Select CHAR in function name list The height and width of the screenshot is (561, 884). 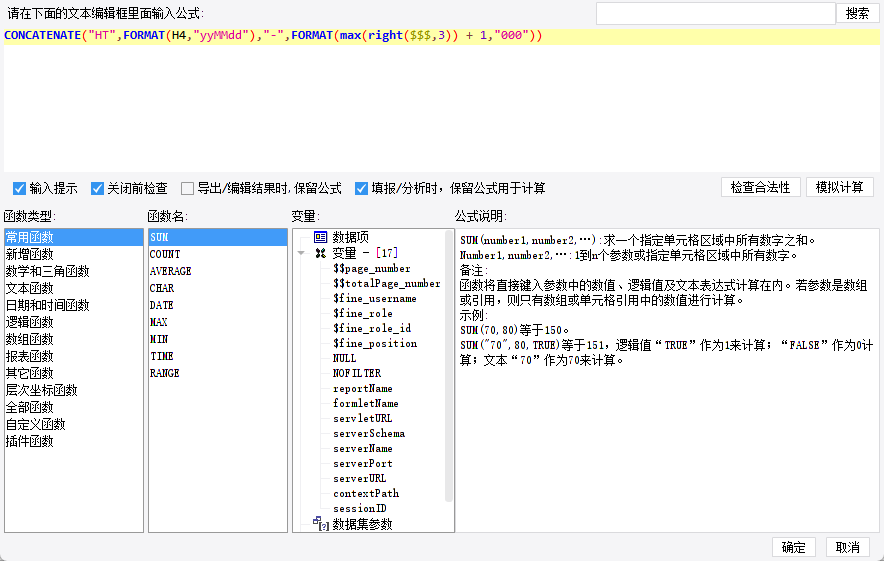(218, 288)
